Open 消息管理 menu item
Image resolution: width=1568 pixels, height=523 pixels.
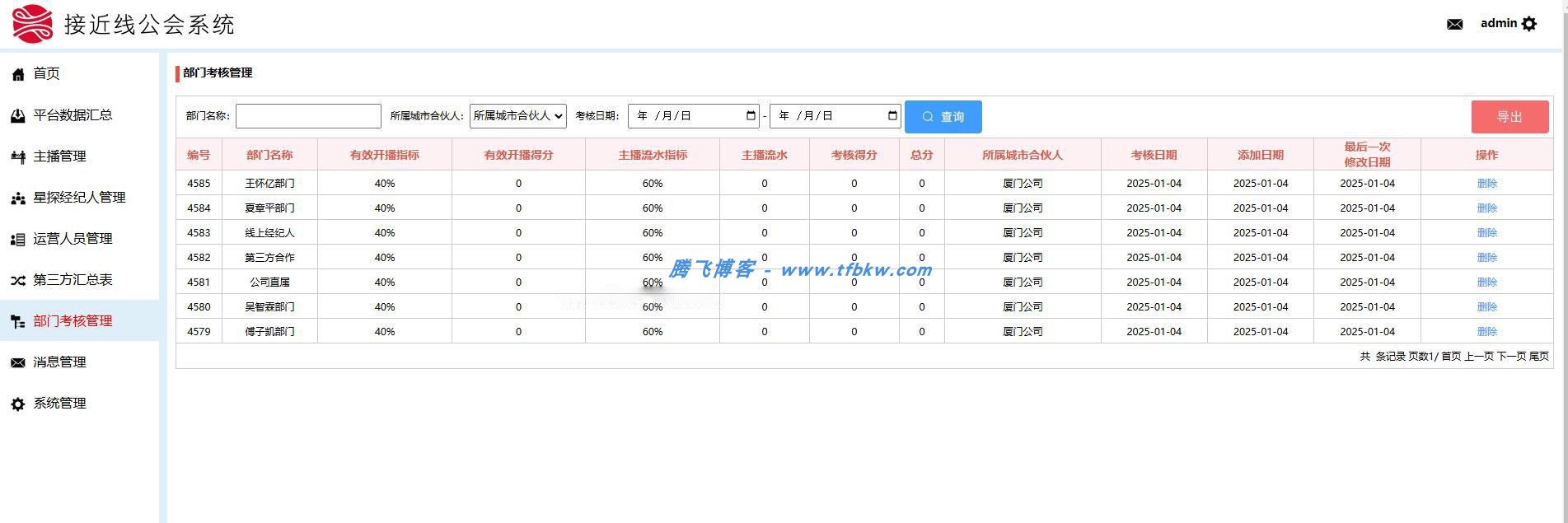tap(59, 362)
